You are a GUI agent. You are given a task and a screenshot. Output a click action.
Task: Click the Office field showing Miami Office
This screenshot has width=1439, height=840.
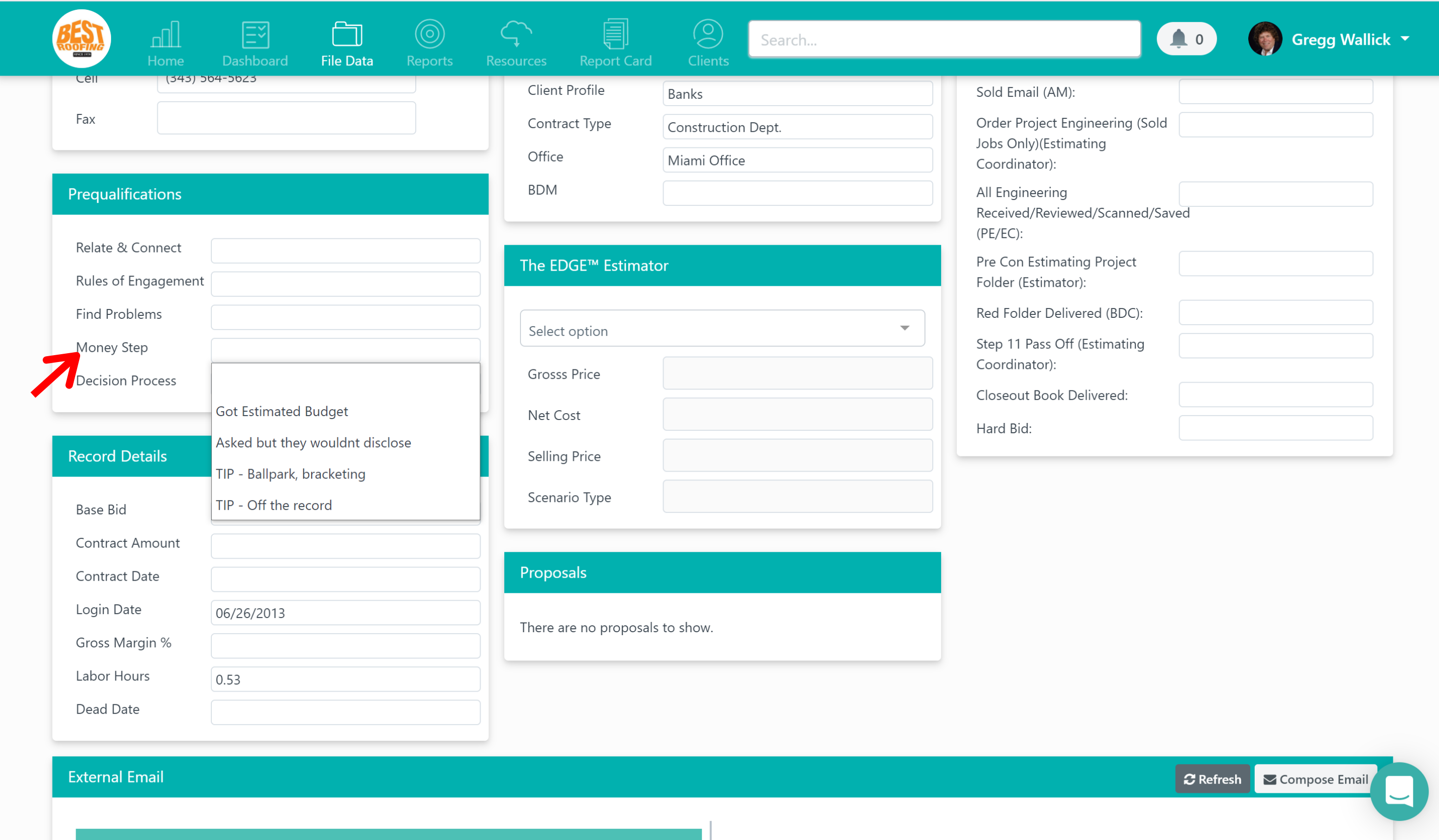tap(797, 160)
